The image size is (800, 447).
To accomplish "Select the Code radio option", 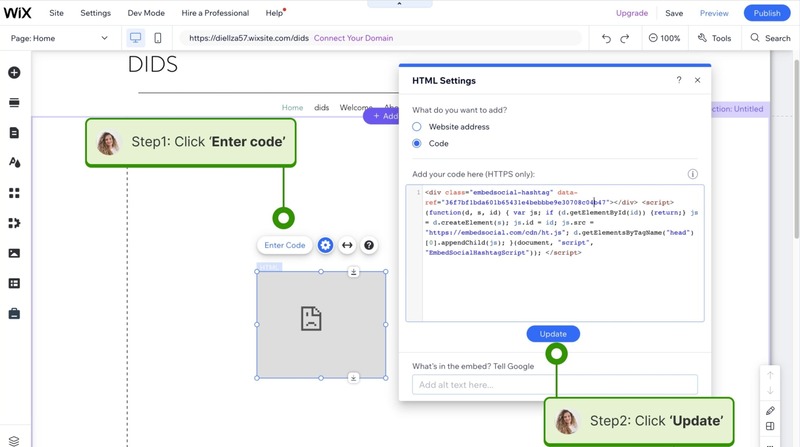I will point(417,143).
